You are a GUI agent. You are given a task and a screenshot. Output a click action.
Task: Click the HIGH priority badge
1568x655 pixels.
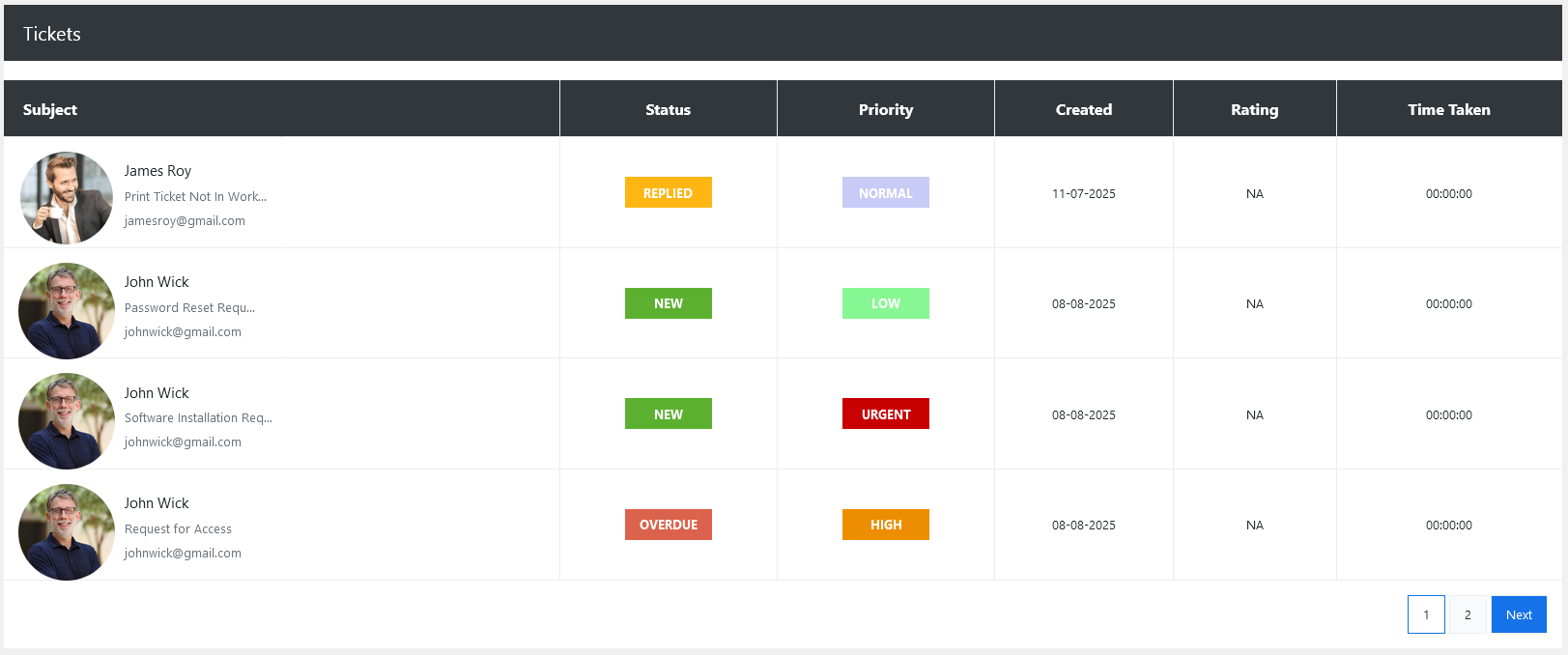pos(885,525)
